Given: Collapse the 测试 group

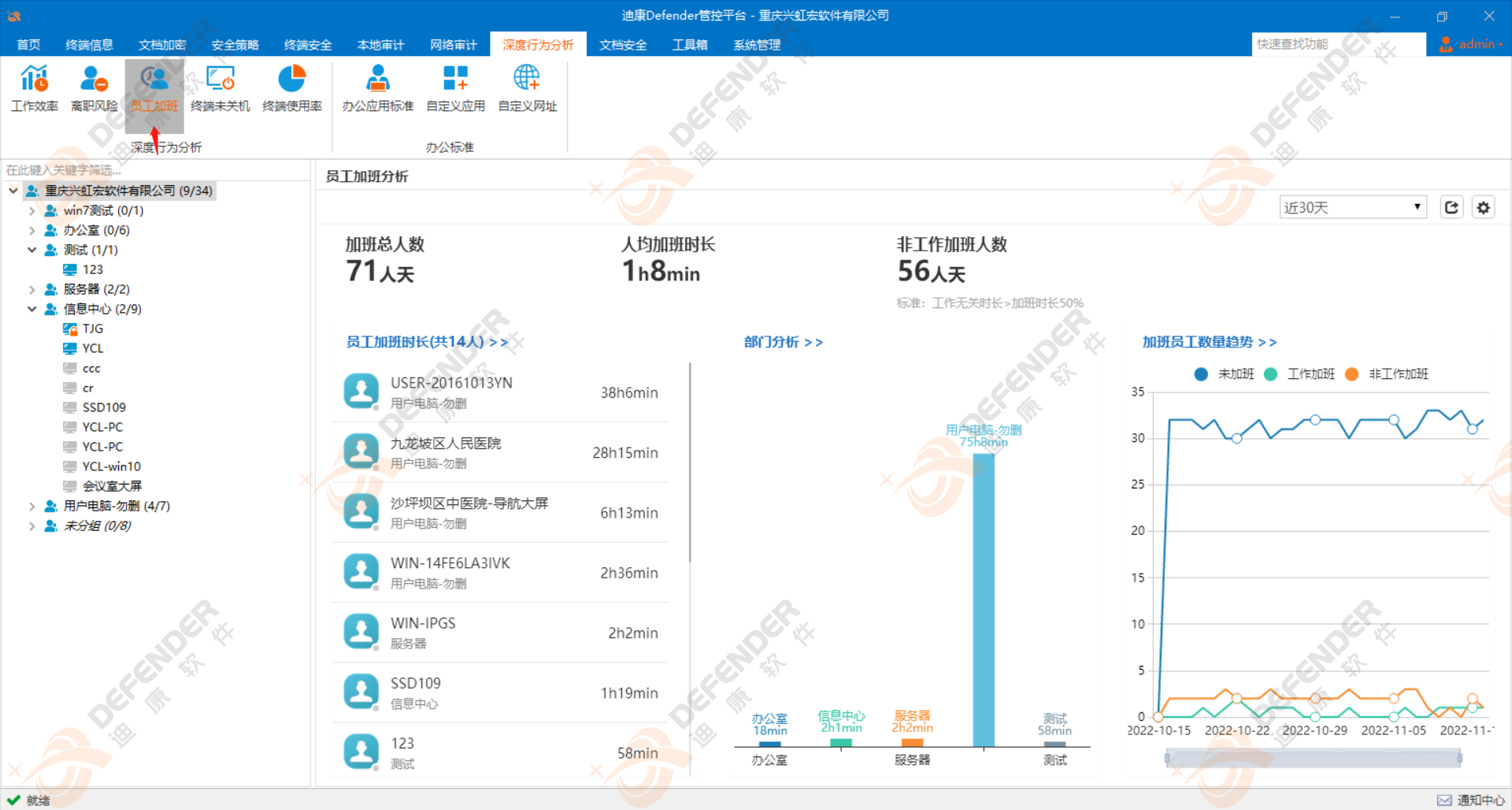Looking at the screenshot, I should coord(31,250).
